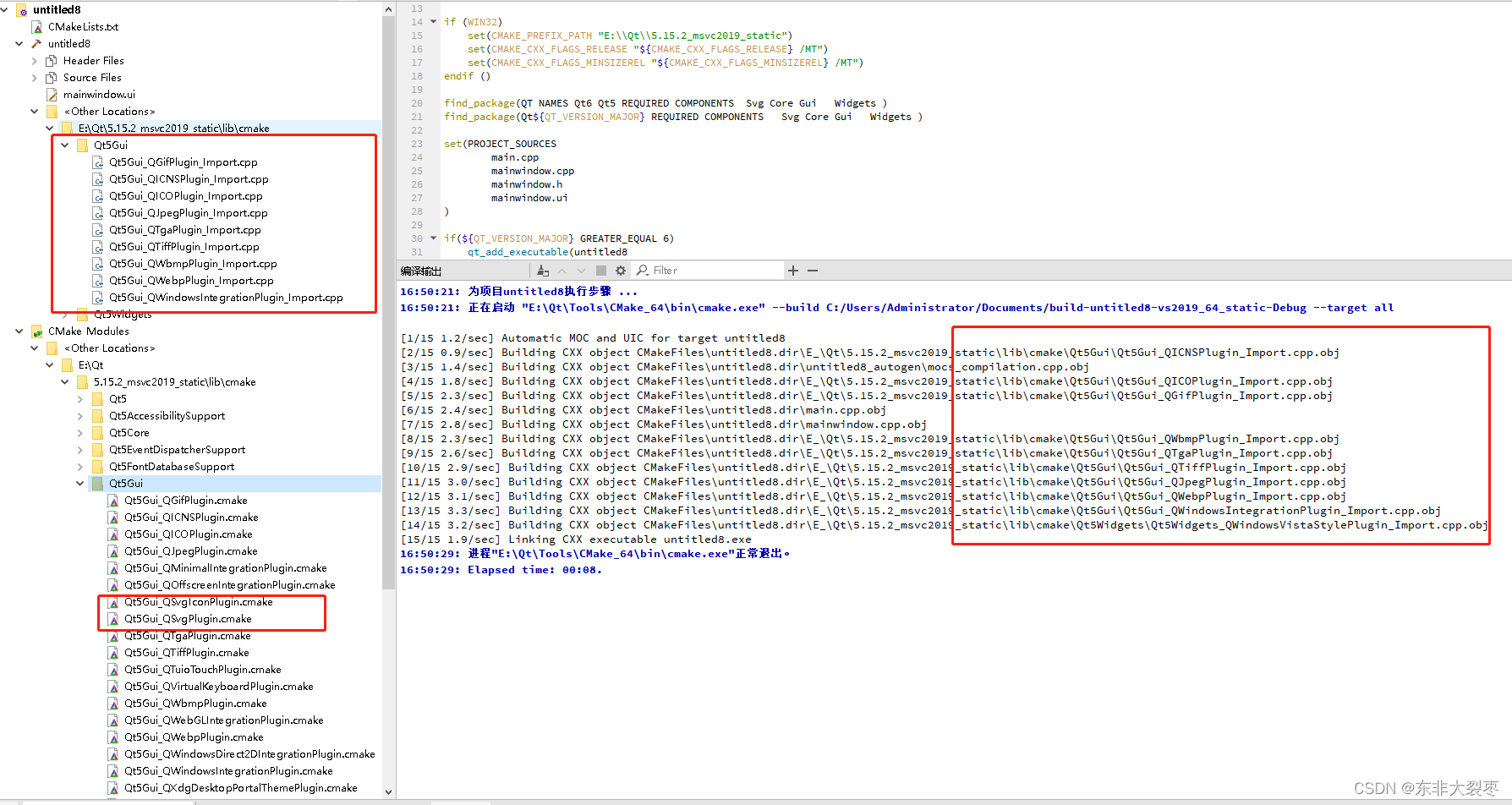Image resolution: width=1512 pixels, height=805 pixels.
Task: Expand the Header Files node
Action: (34, 60)
